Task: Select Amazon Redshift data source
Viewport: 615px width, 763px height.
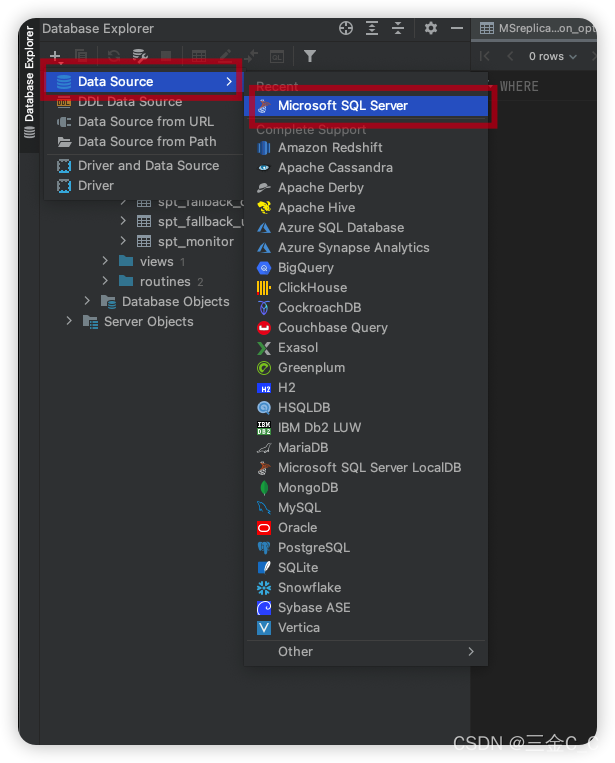Action: (366, 147)
